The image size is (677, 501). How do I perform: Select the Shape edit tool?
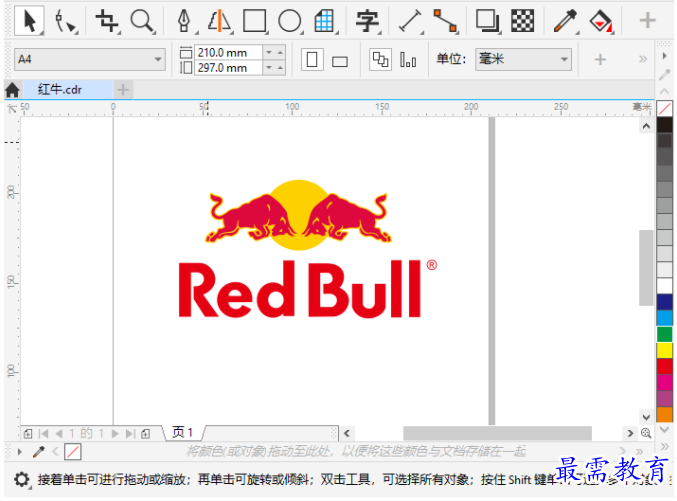[x=65, y=22]
